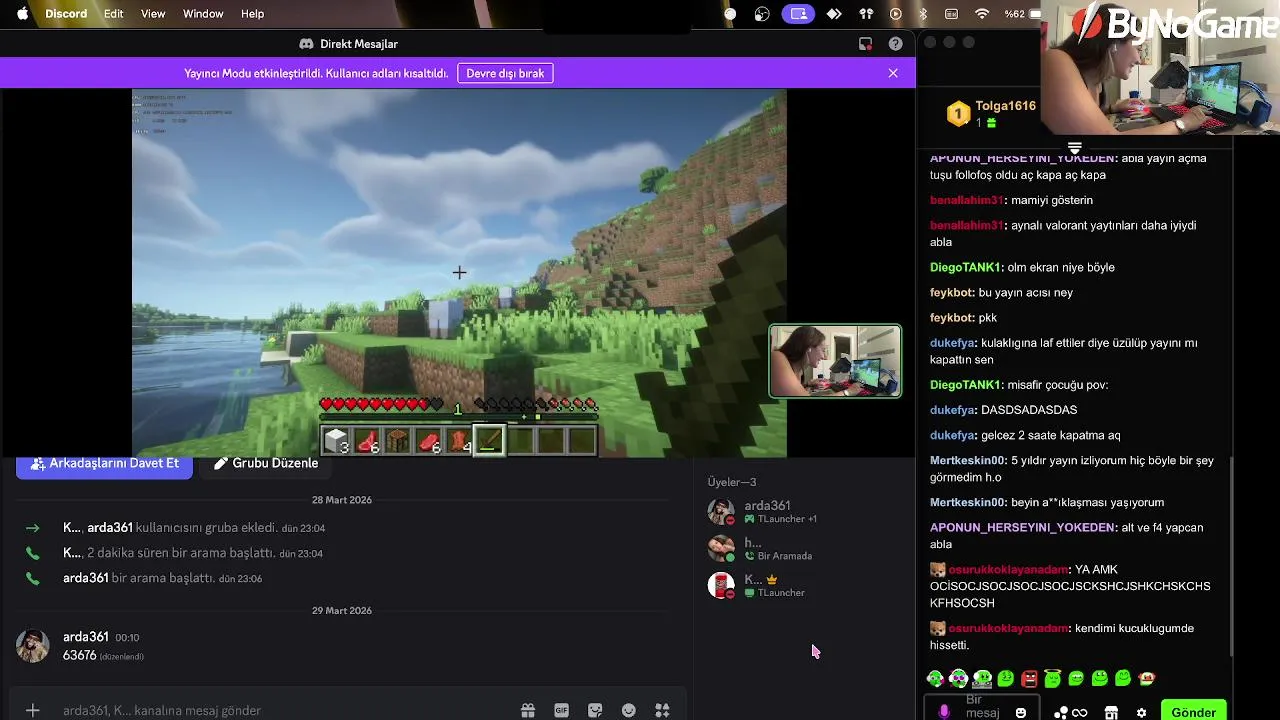
Task: Open Discord help question mark icon
Action: pos(895,44)
